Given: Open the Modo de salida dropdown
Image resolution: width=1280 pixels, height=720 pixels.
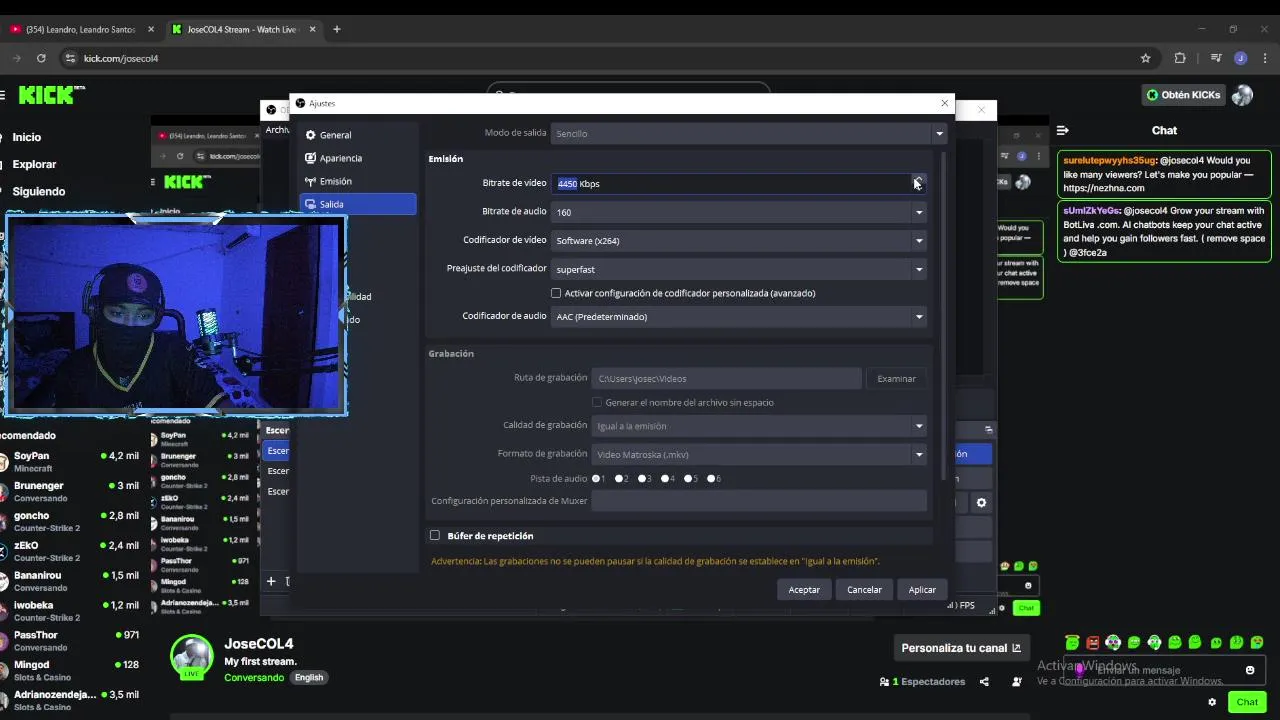Looking at the screenshot, I should [749, 134].
